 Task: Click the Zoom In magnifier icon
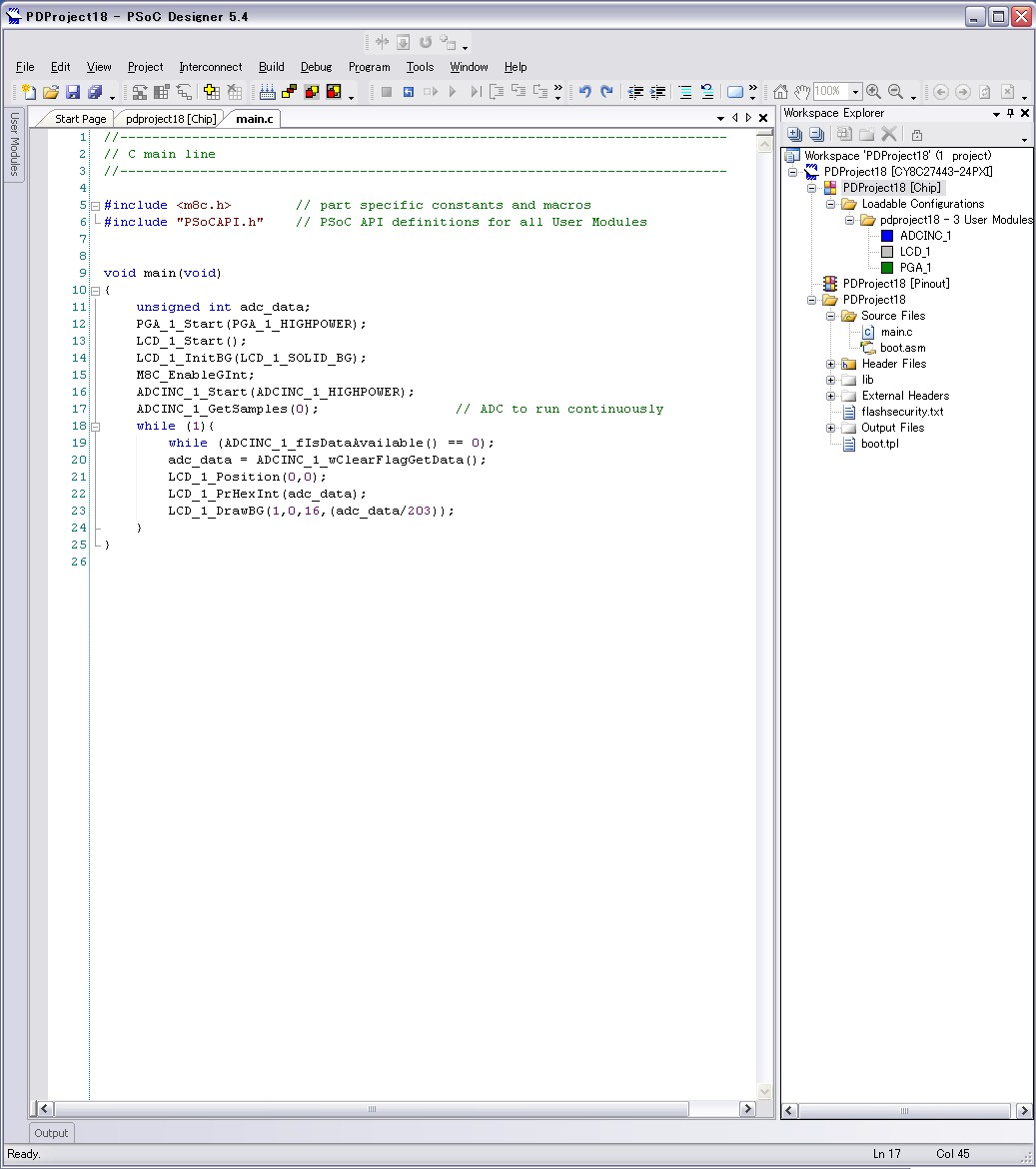(x=873, y=92)
